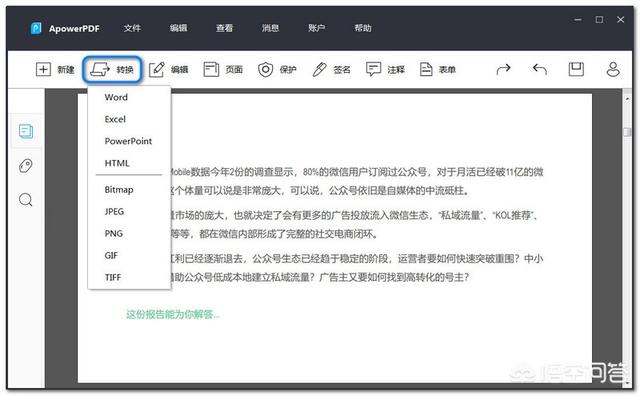This screenshot has height=396, width=640.
Task: Open the search magnifier in sidebar
Action: pyautogui.click(x=26, y=200)
